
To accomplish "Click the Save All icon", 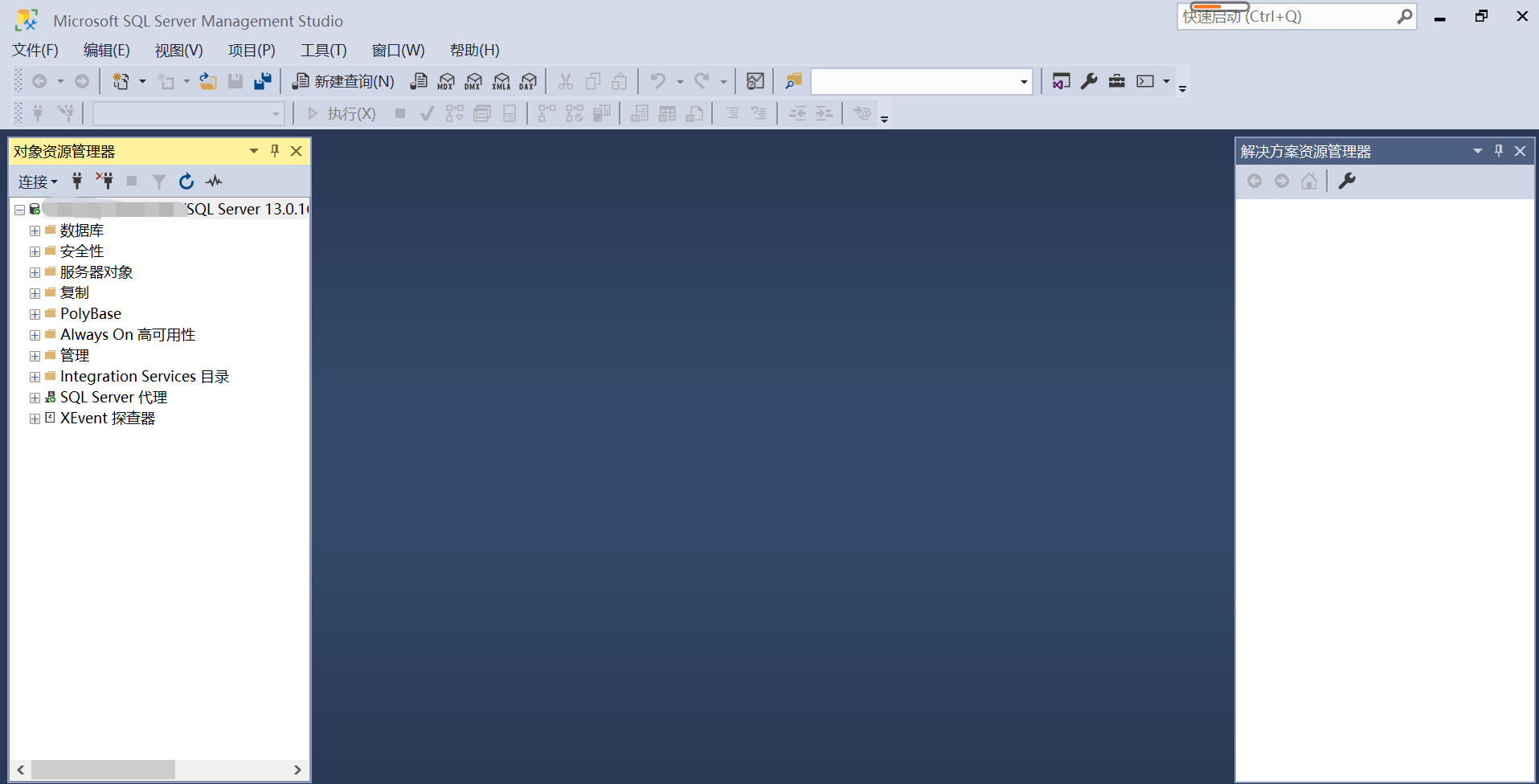I will coord(263,81).
